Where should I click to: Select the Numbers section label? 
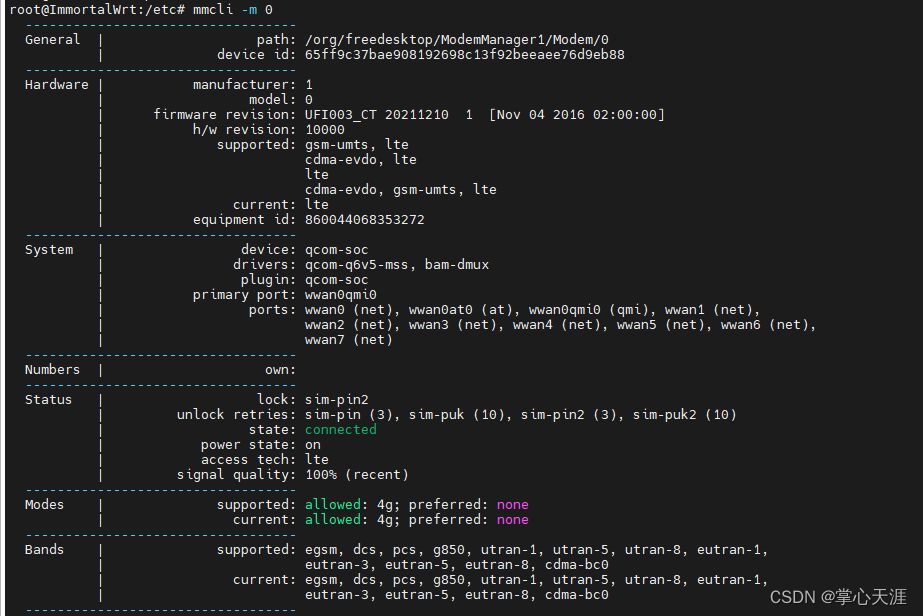(52, 369)
